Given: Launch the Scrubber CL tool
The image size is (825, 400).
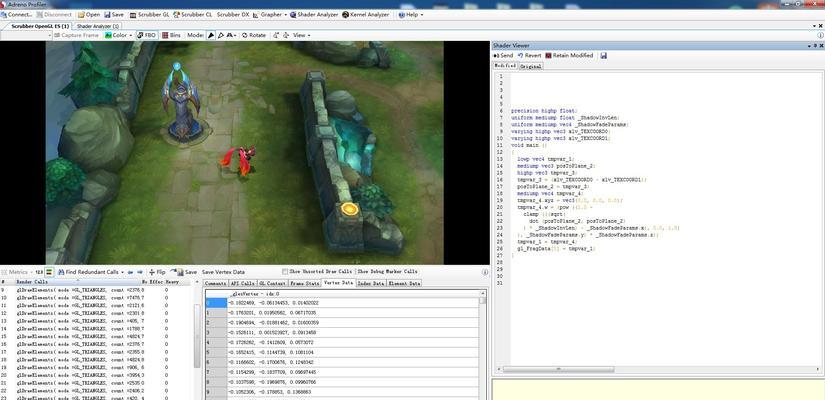Looking at the screenshot, I should pos(193,15).
